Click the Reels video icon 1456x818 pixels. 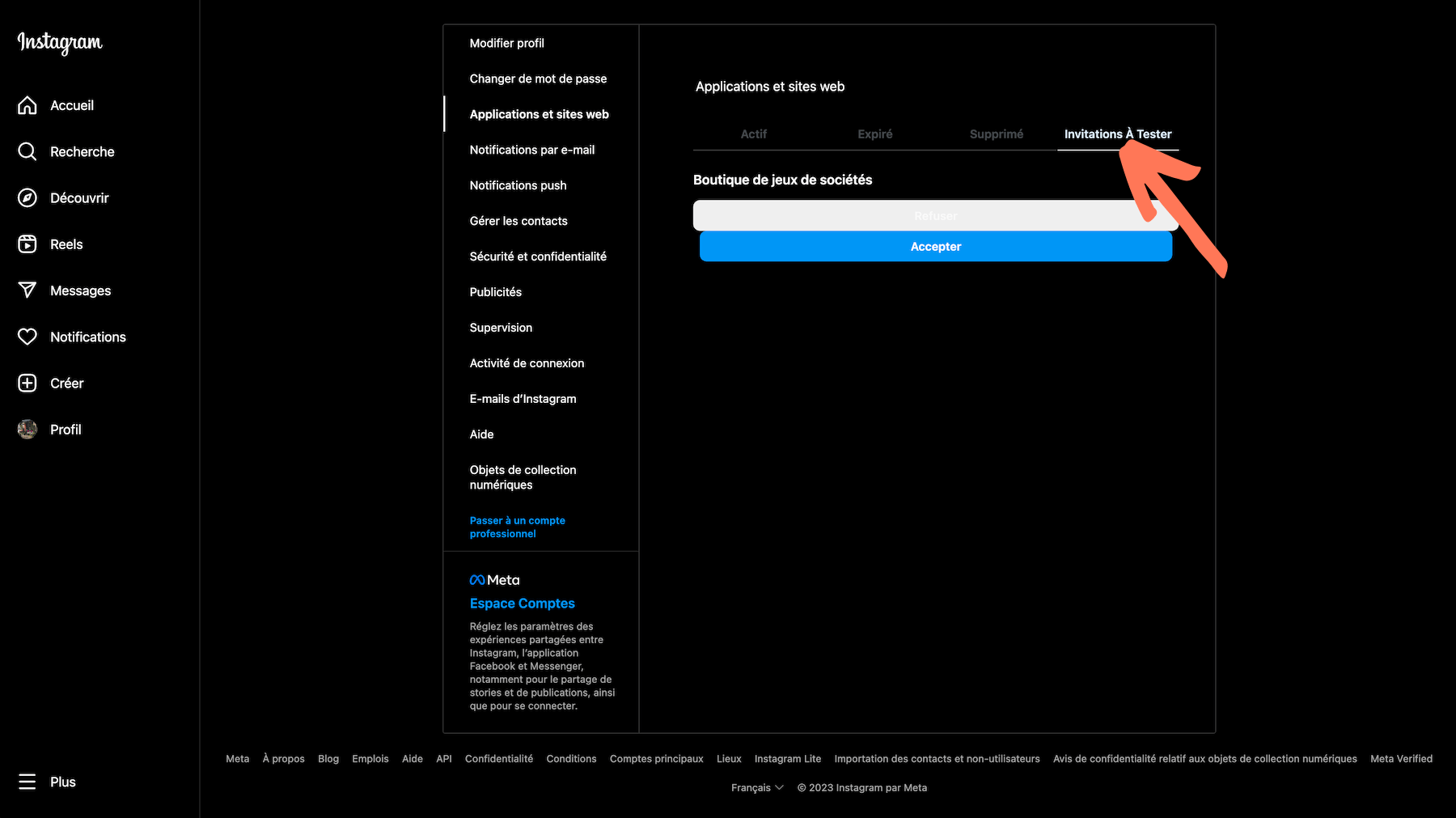(28, 244)
